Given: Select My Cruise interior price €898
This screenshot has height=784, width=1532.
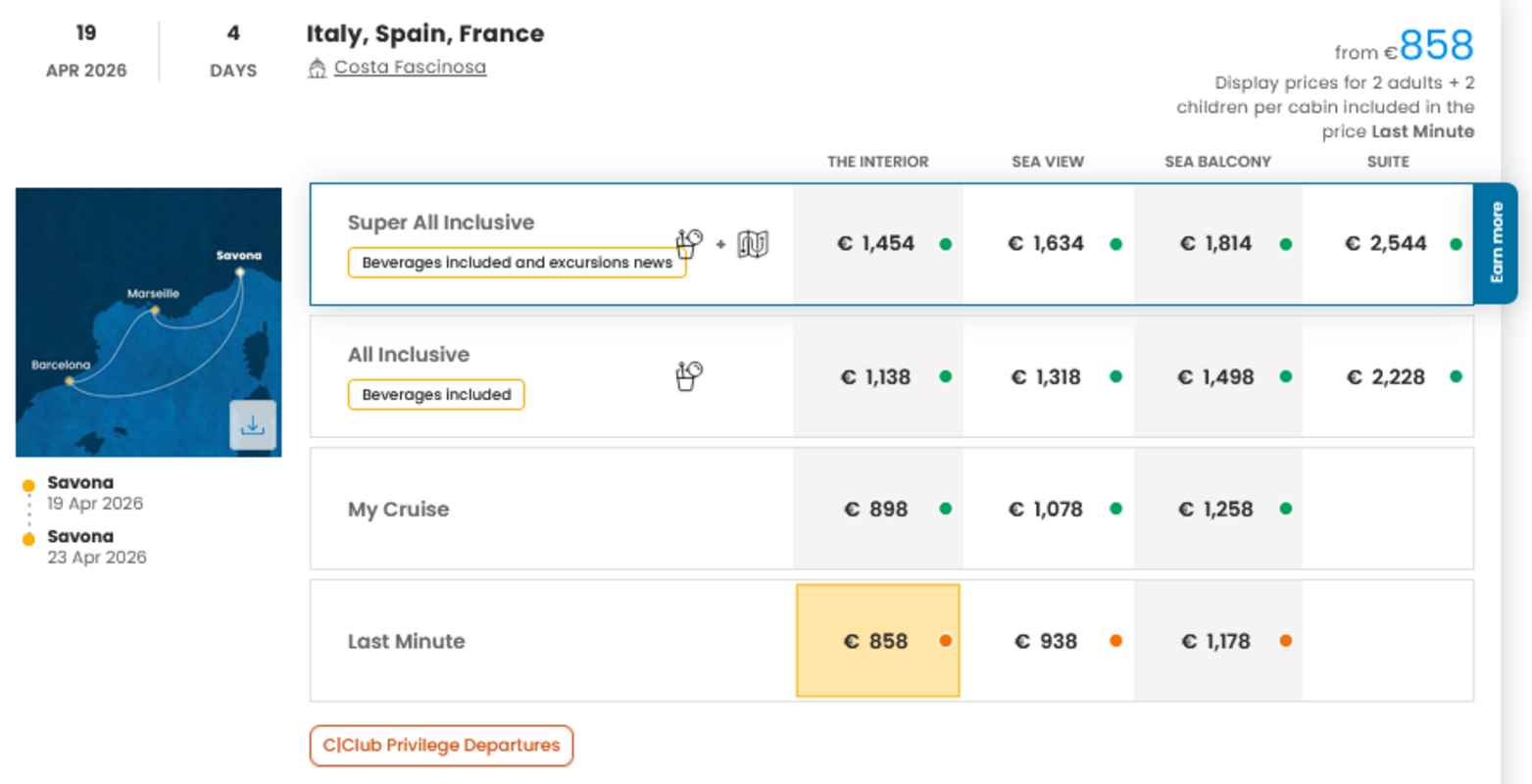Looking at the screenshot, I should (877, 509).
